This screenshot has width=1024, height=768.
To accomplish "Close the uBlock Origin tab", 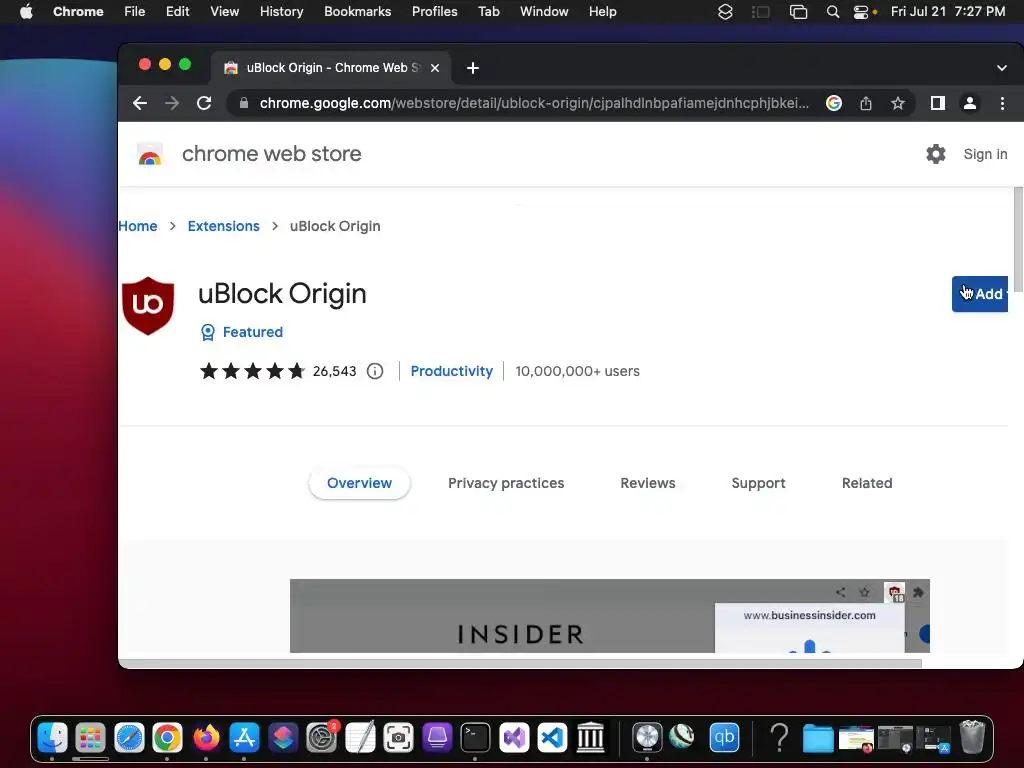I will (435, 68).
